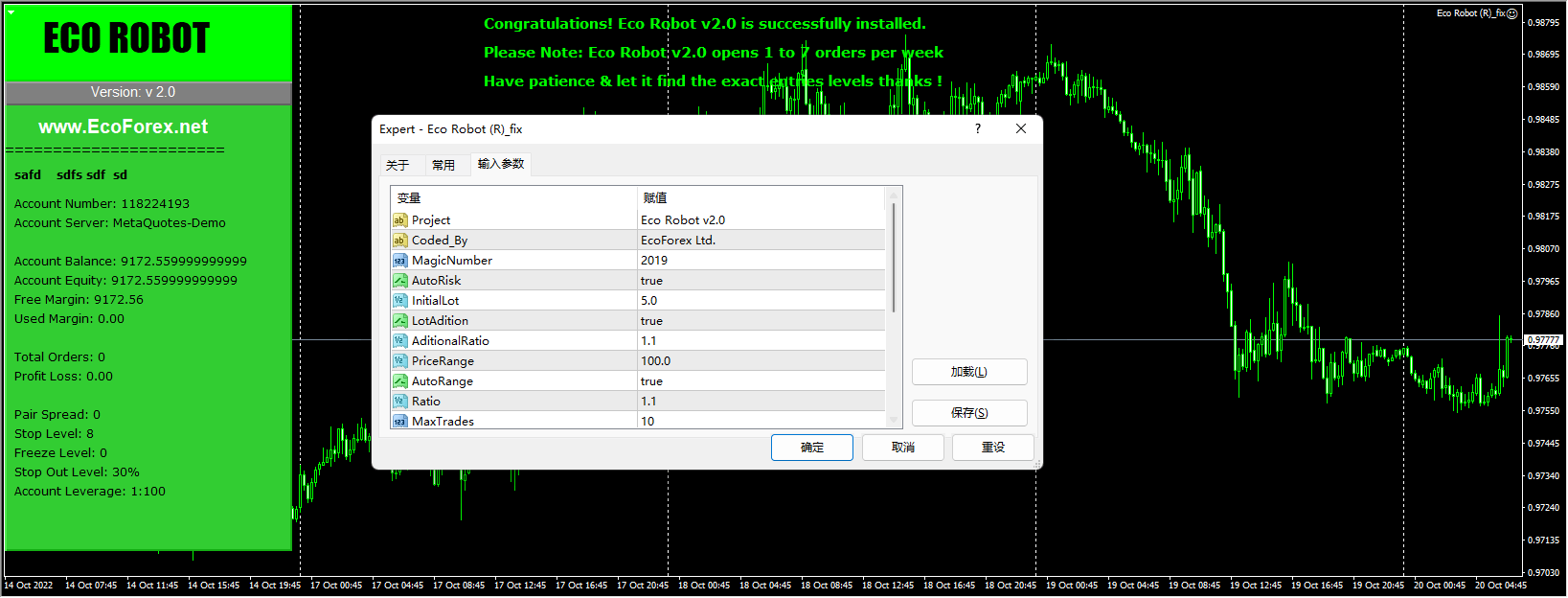
Task: Click the Account Leverage: 1:100 text
Action: pyautogui.click(x=90, y=492)
